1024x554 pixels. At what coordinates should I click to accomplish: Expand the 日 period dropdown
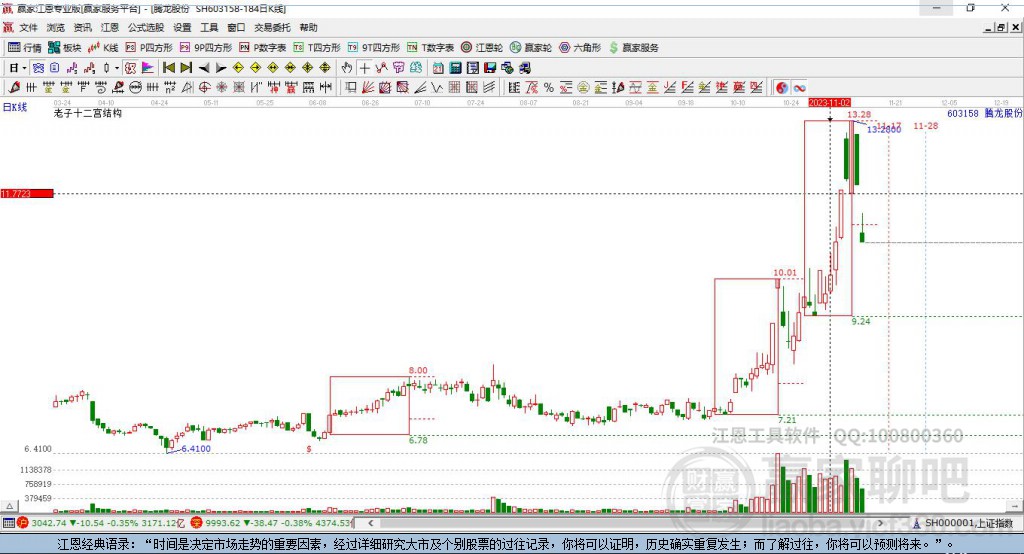(24, 68)
